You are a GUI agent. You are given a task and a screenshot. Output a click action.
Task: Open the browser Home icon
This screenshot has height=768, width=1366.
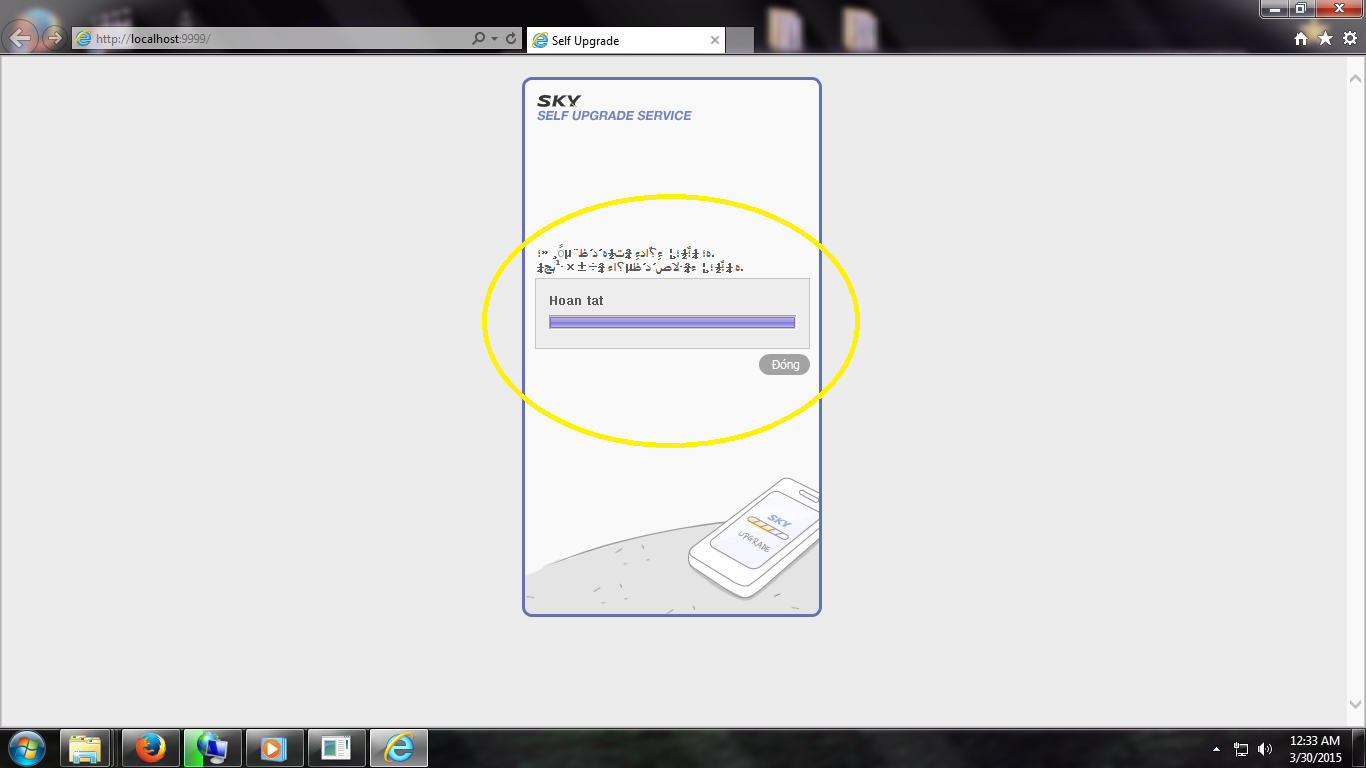coord(1300,39)
